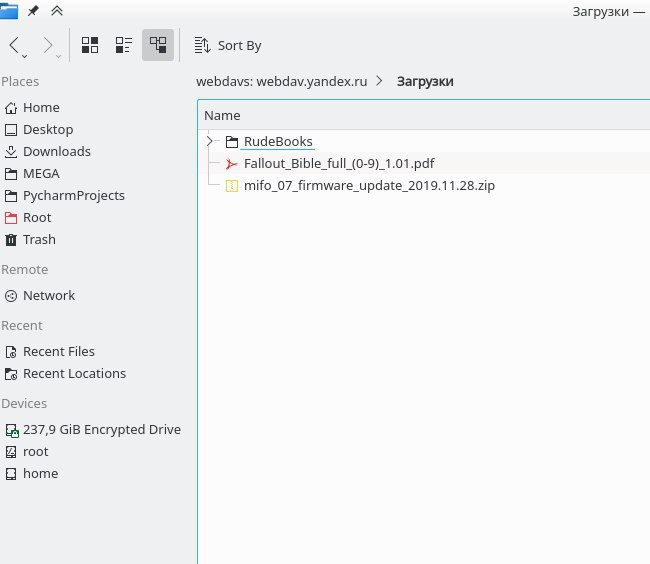Switch to Icons view mode

[x=90, y=45]
